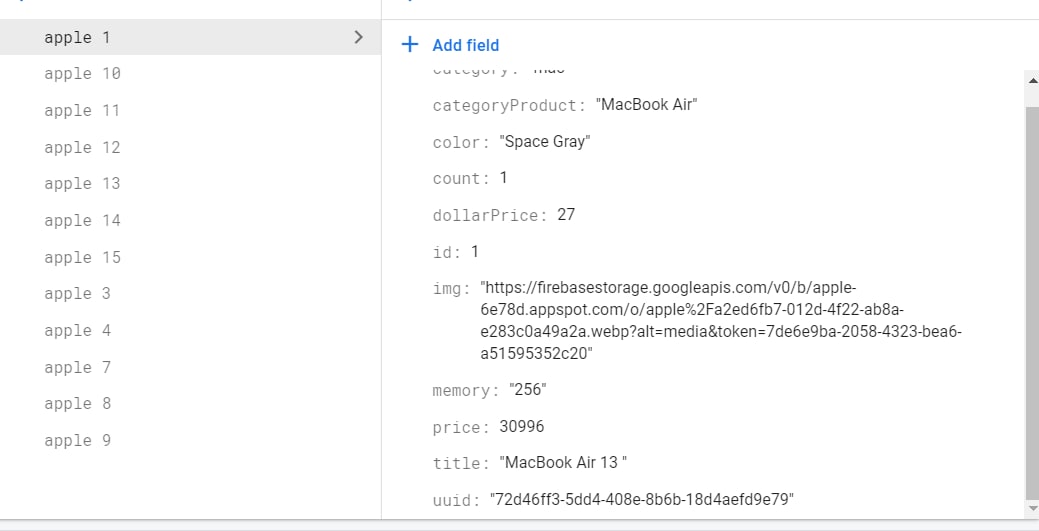Click the plus icon beside Add field
The image size is (1039, 531).
(410, 44)
